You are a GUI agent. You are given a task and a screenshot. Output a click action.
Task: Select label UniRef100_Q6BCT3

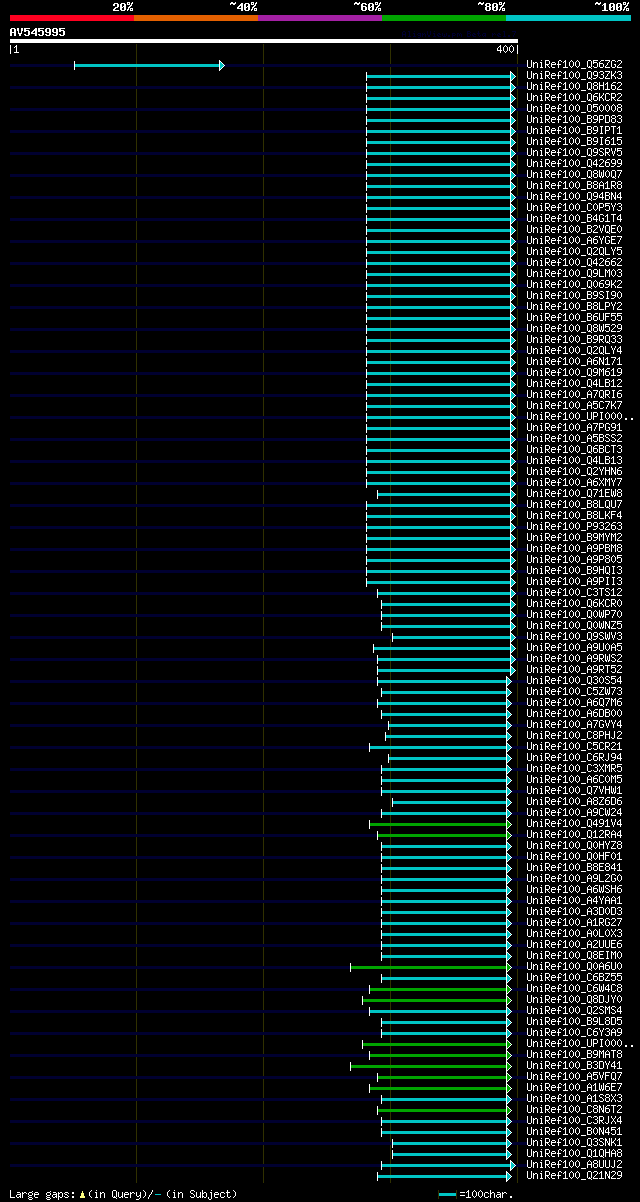(574, 450)
